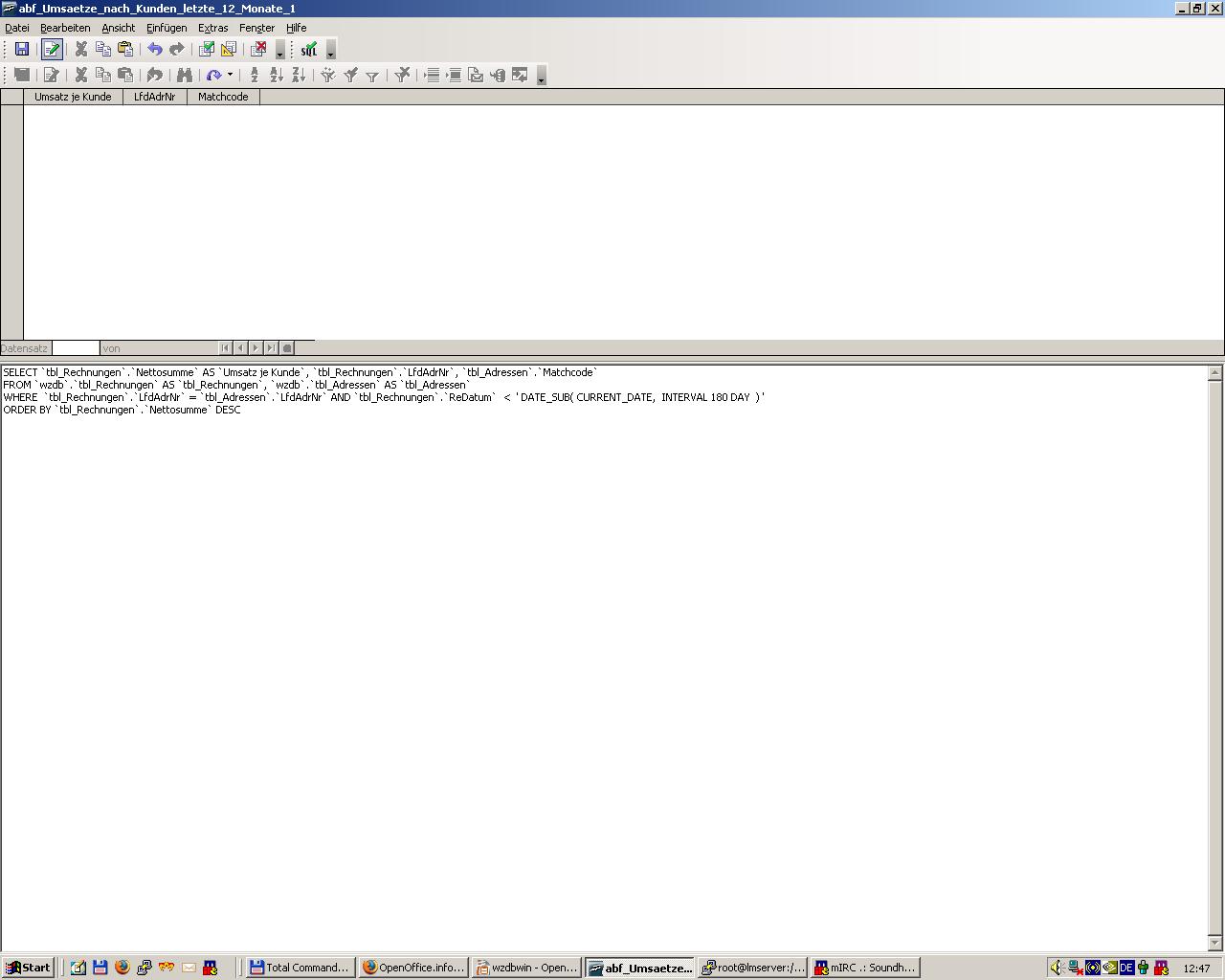Toggle the Edit mode button
Viewport: 1225px width, 980px height.
(x=52, y=50)
